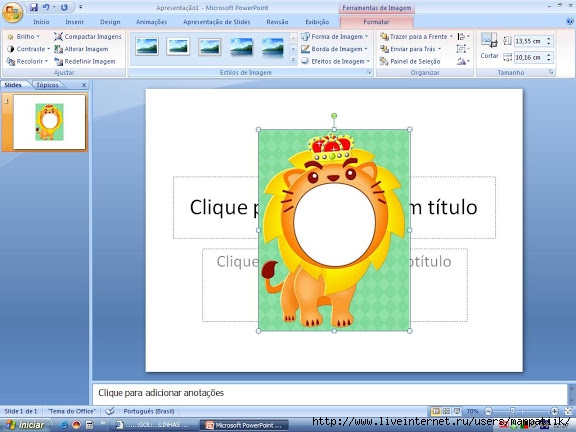576x432 pixels.
Task: Click the Redo/Repeat icon
Action: (x=64, y=7)
